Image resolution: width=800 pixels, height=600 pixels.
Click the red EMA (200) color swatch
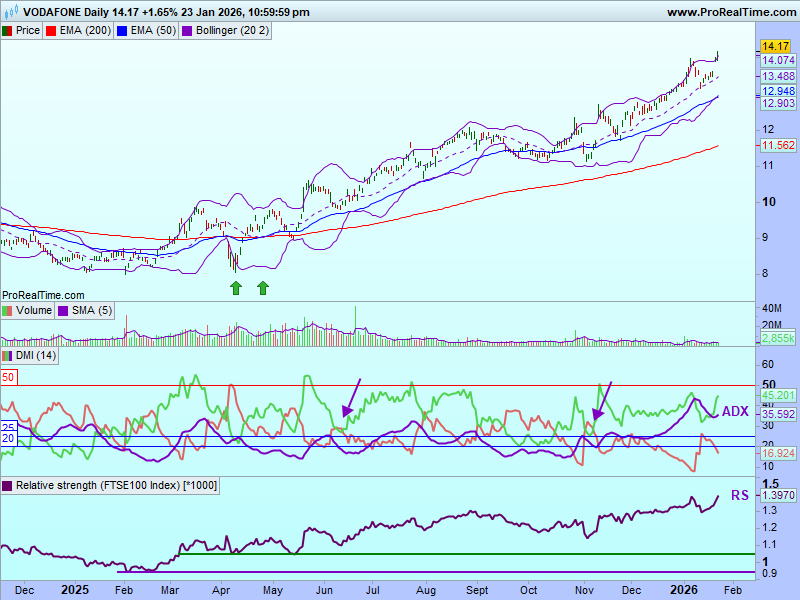pyautogui.click(x=52, y=31)
